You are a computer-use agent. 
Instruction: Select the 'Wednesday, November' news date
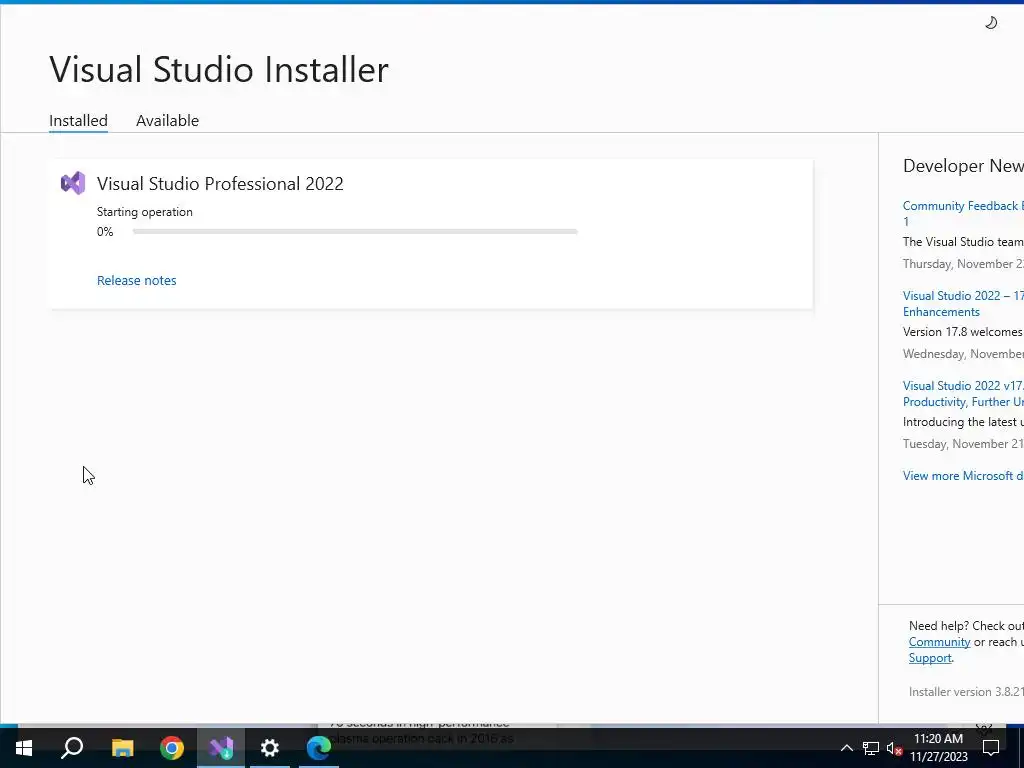[963, 354]
